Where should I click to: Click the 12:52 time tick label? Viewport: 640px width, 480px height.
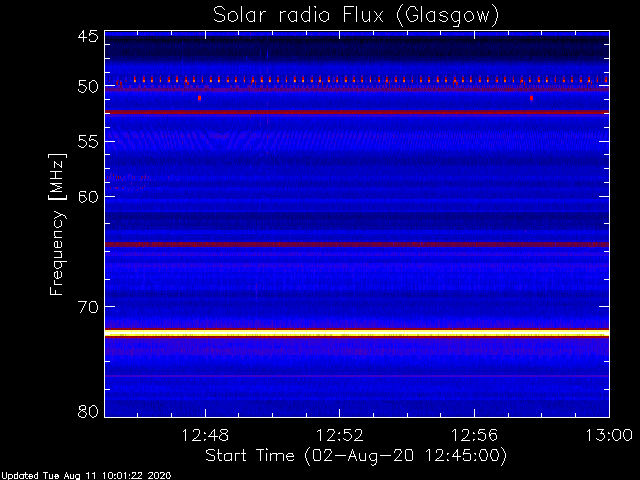tap(340, 436)
